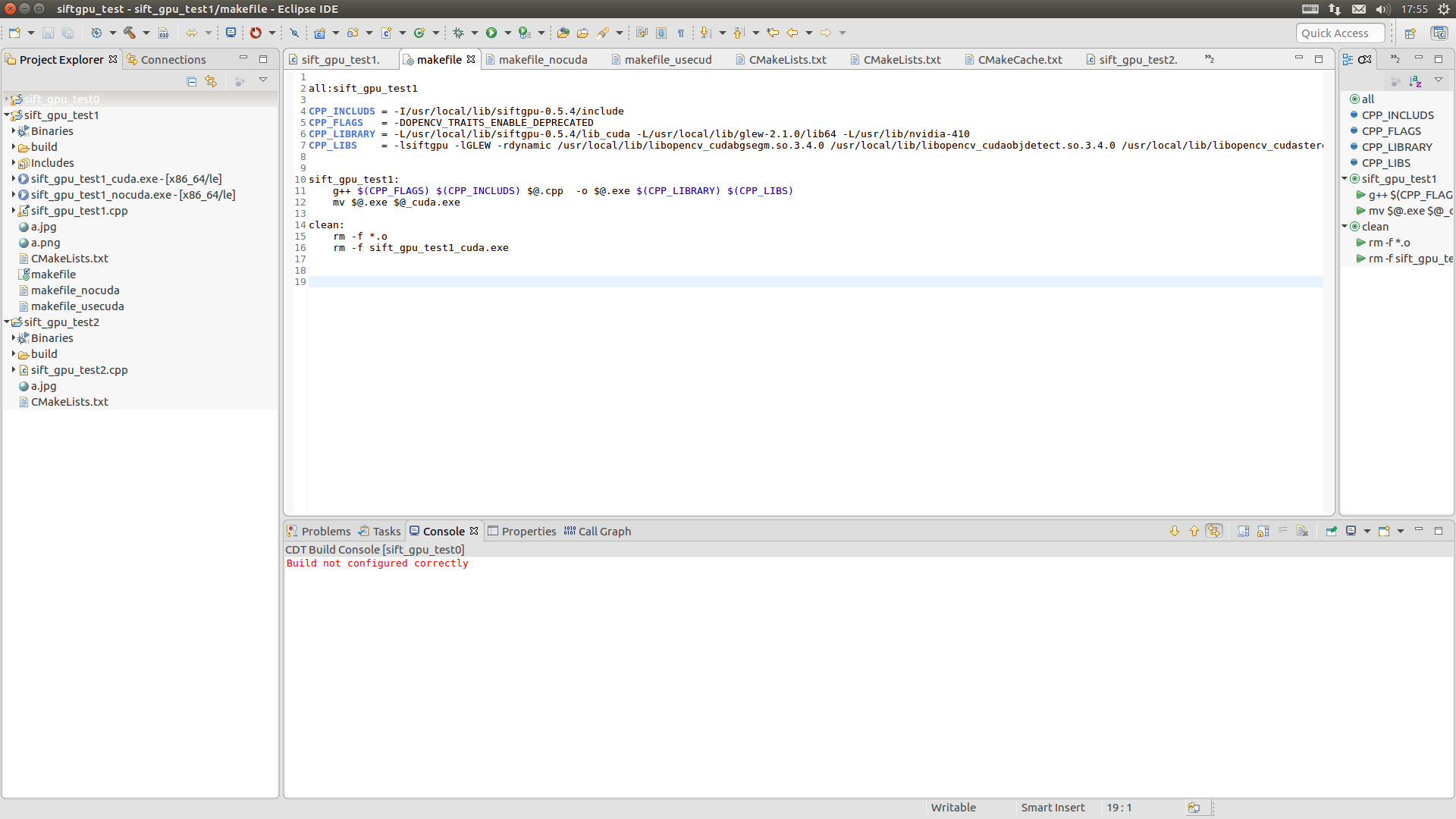
Task: Click the green Run button
Action: (x=491, y=33)
